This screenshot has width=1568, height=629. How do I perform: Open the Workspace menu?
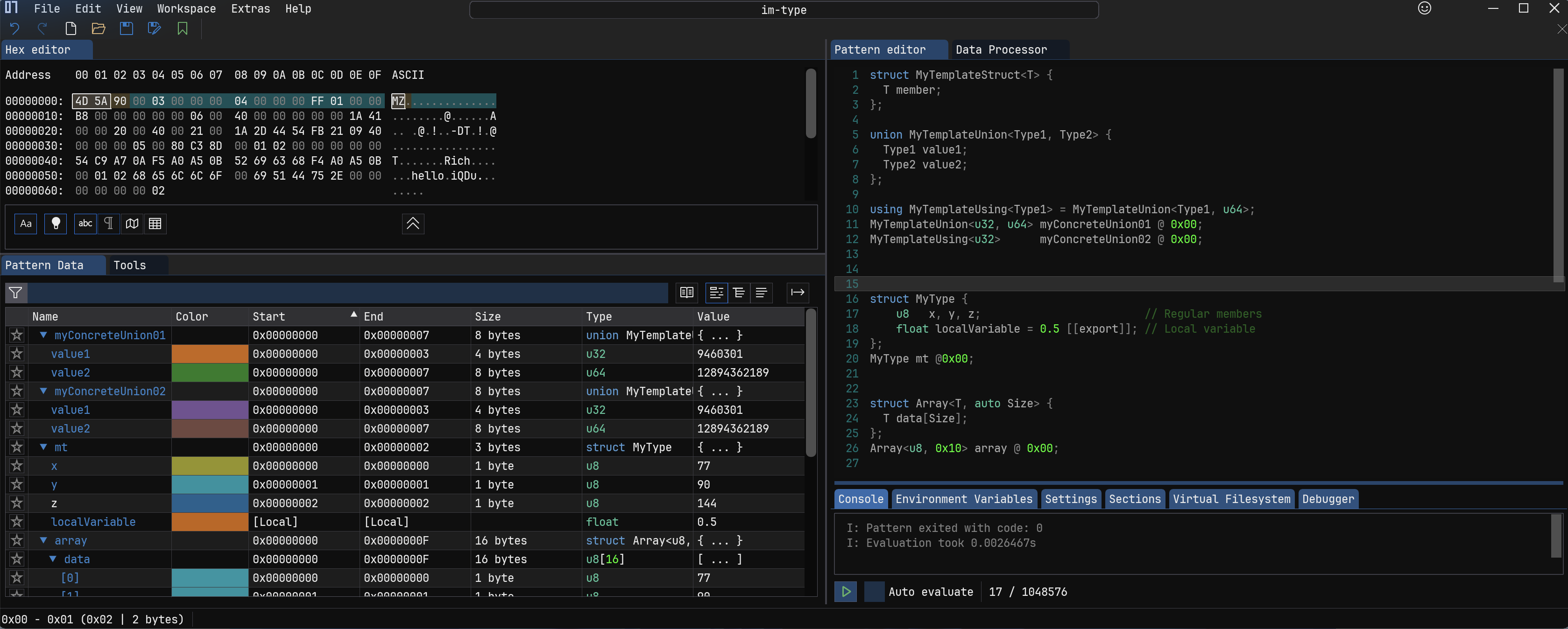tap(186, 8)
